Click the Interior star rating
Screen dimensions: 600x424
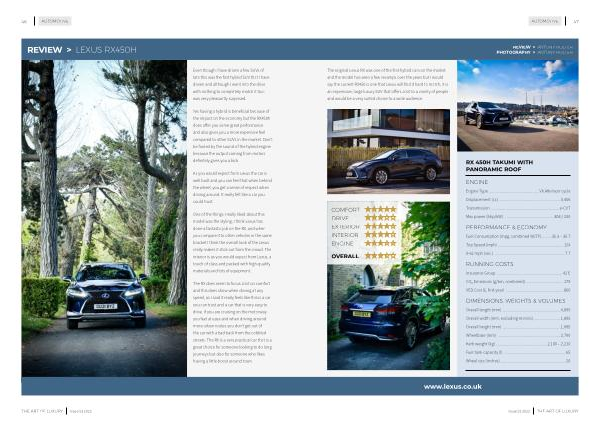click(x=380, y=235)
